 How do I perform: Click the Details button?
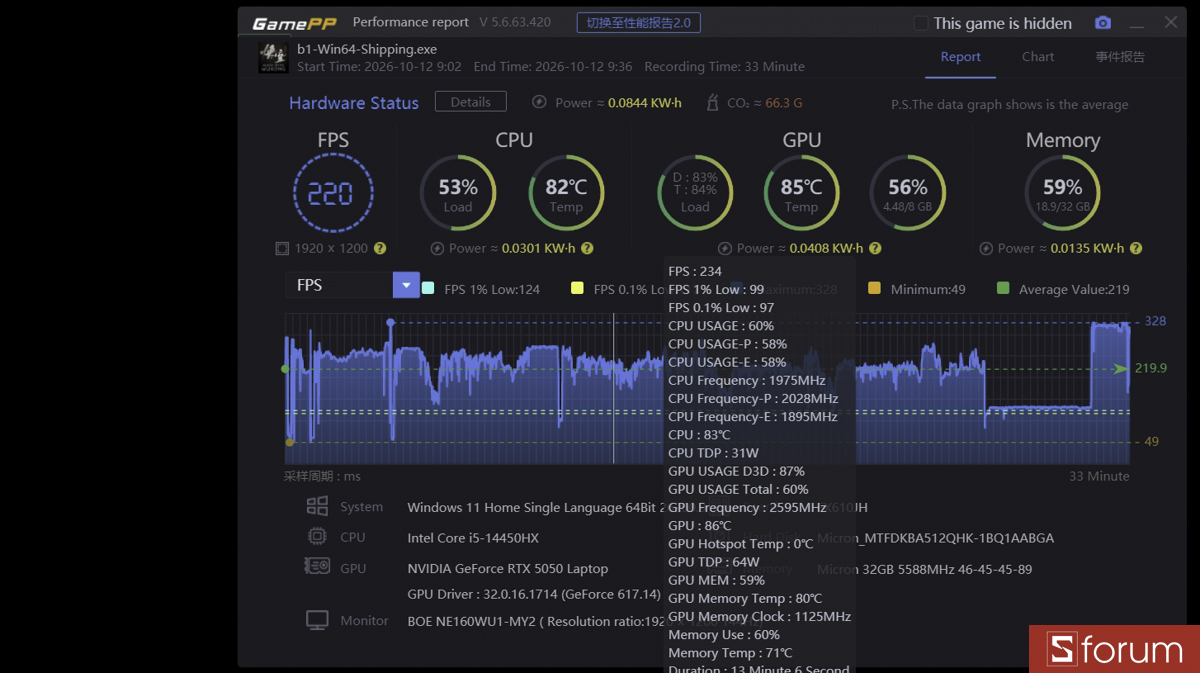(x=470, y=102)
